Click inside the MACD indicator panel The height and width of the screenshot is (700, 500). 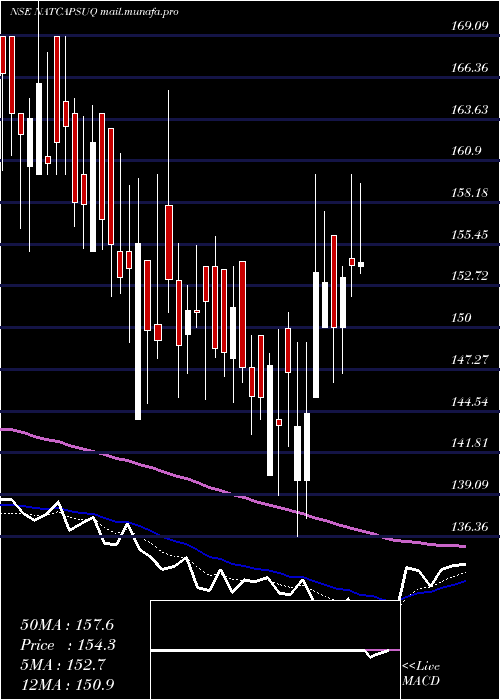pos(275,650)
